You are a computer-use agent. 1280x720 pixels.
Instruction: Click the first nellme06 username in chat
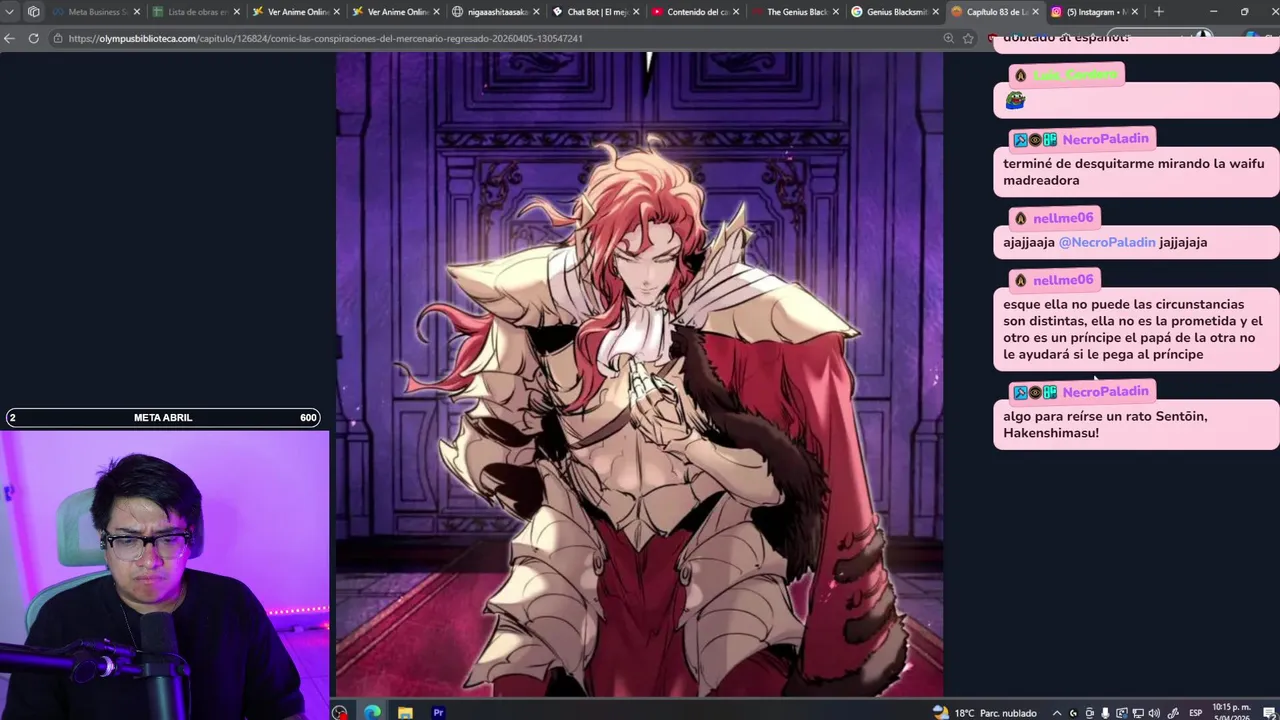[1063, 218]
